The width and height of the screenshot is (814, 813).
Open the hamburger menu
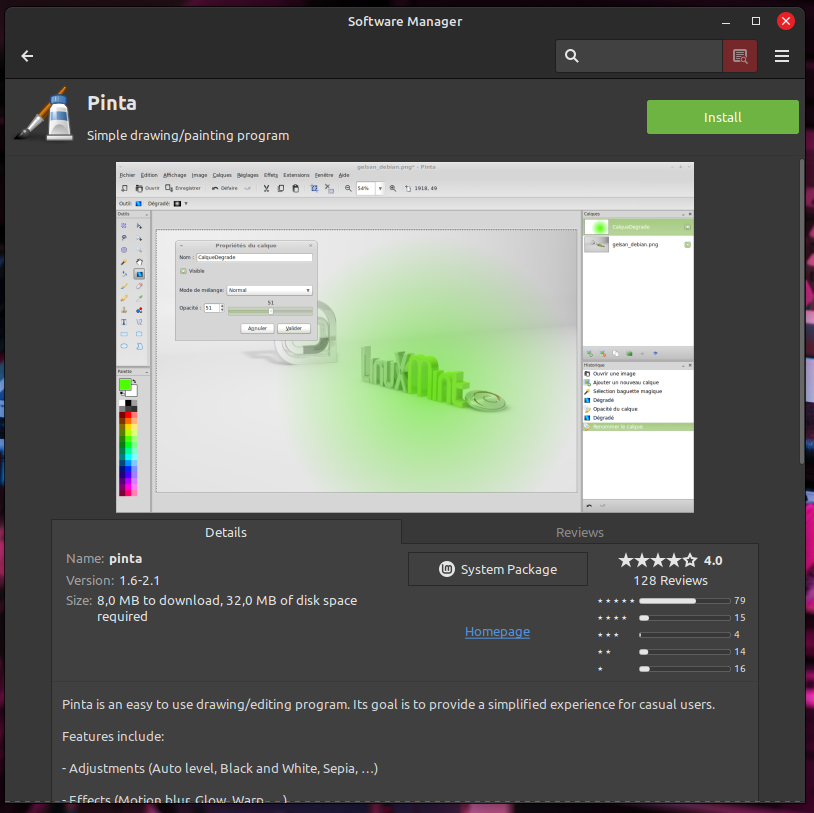point(782,56)
